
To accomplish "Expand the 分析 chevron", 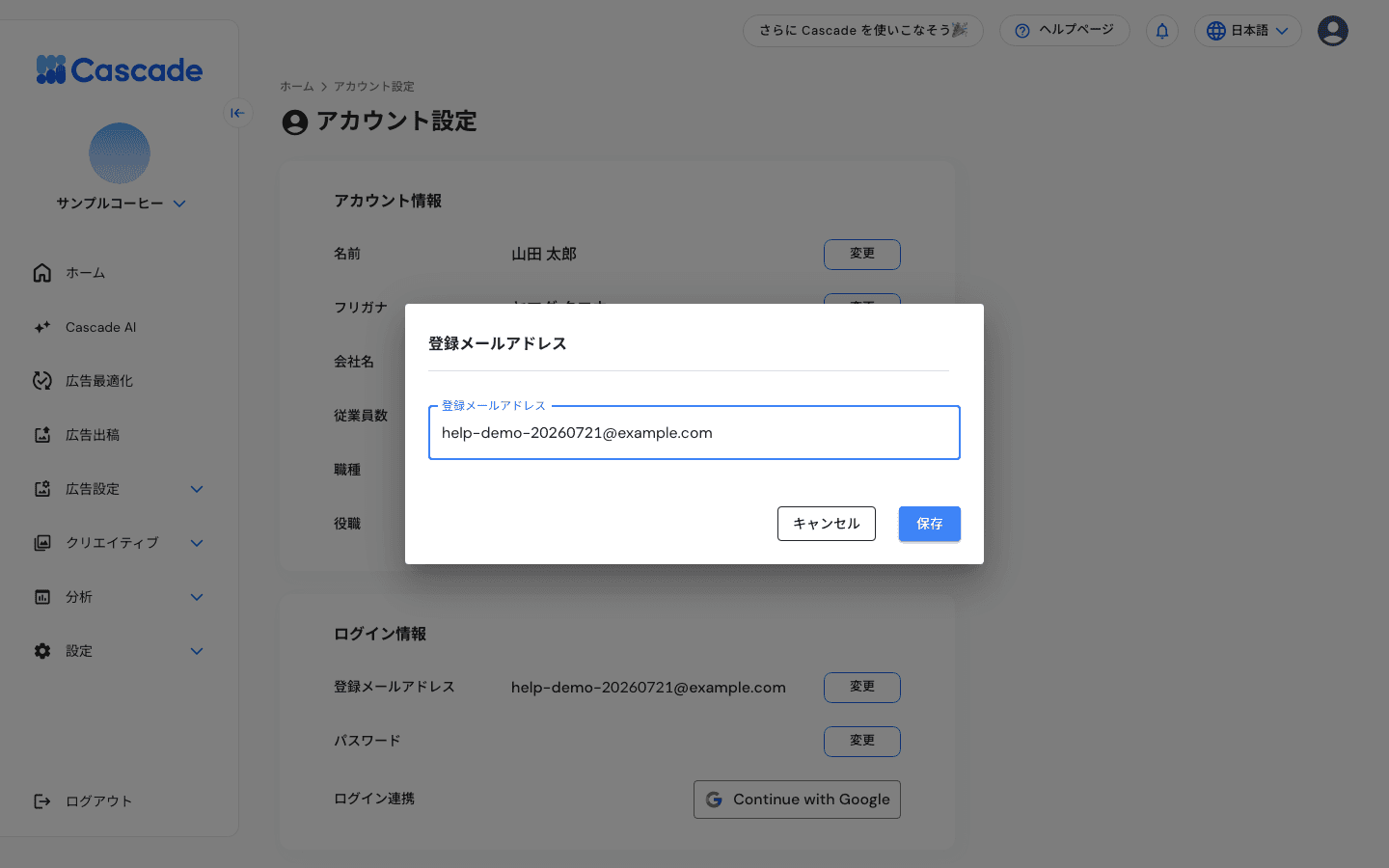I will pyautogui.click(x=197, y=597).
